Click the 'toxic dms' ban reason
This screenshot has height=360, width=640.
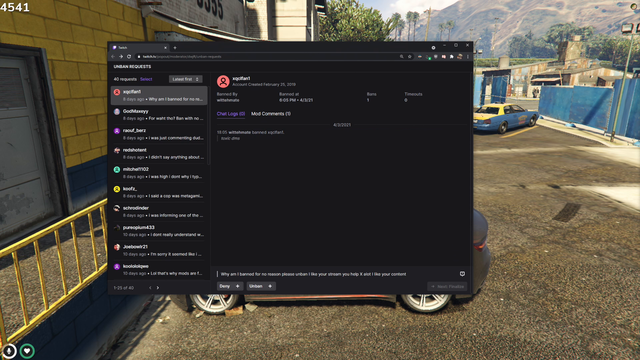pyautogui.click(x=230, y=138)
